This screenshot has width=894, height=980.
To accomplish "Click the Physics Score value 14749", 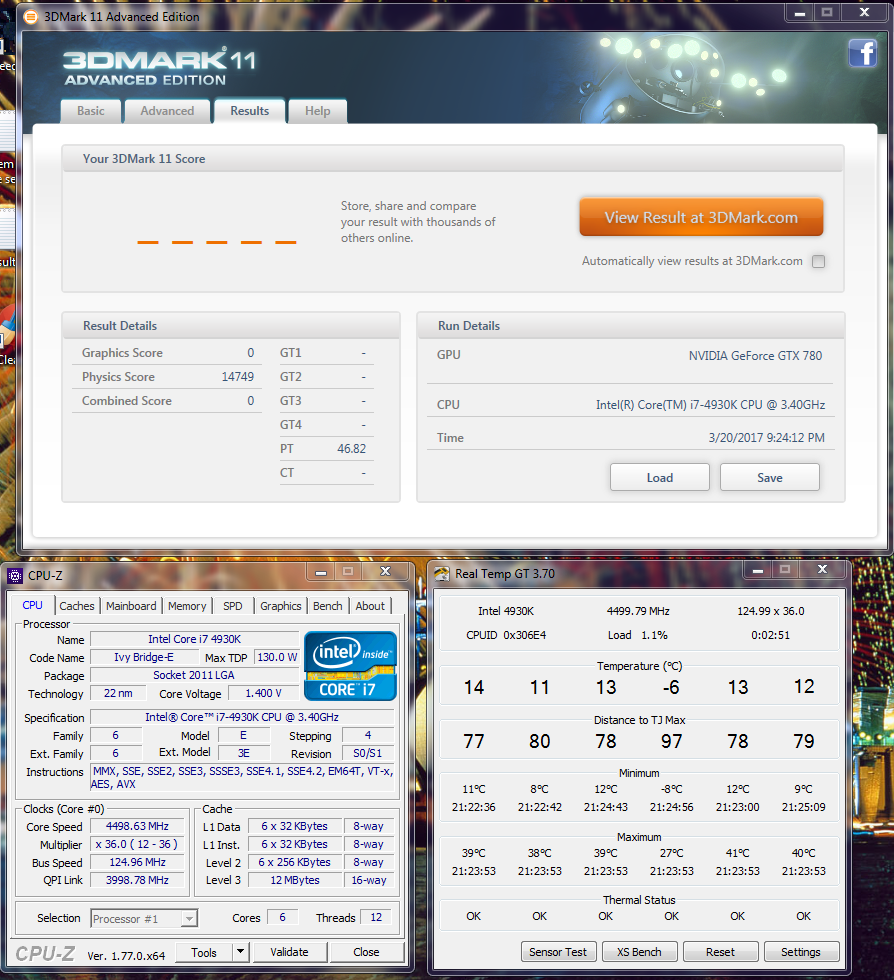I will pos(238,377).
